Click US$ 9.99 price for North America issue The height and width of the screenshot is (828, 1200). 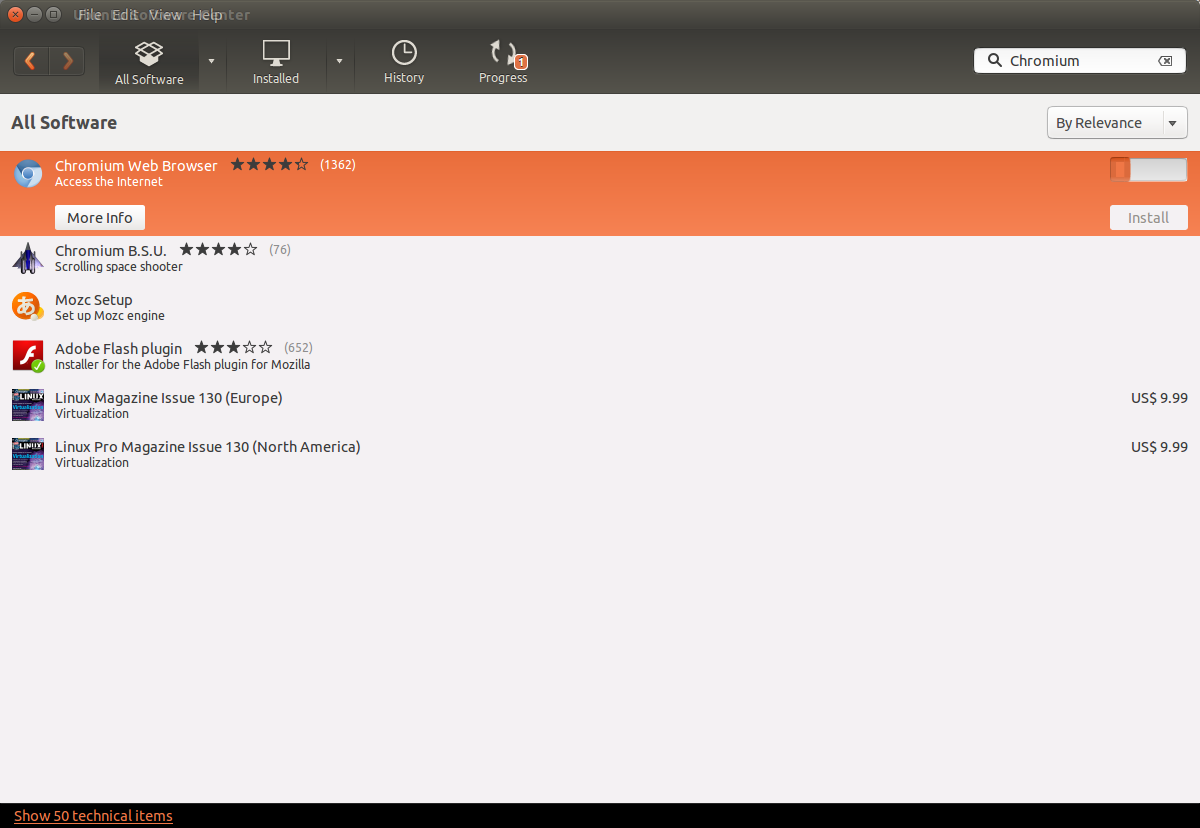pos(1159,447)
